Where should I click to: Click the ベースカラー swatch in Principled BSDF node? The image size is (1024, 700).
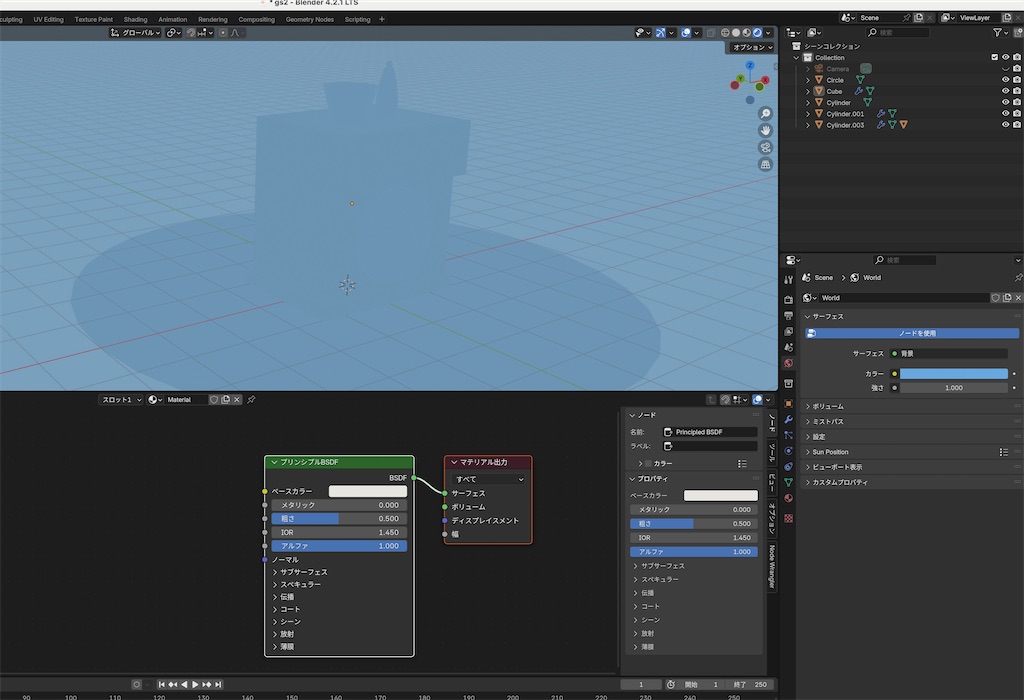point(367,491)
